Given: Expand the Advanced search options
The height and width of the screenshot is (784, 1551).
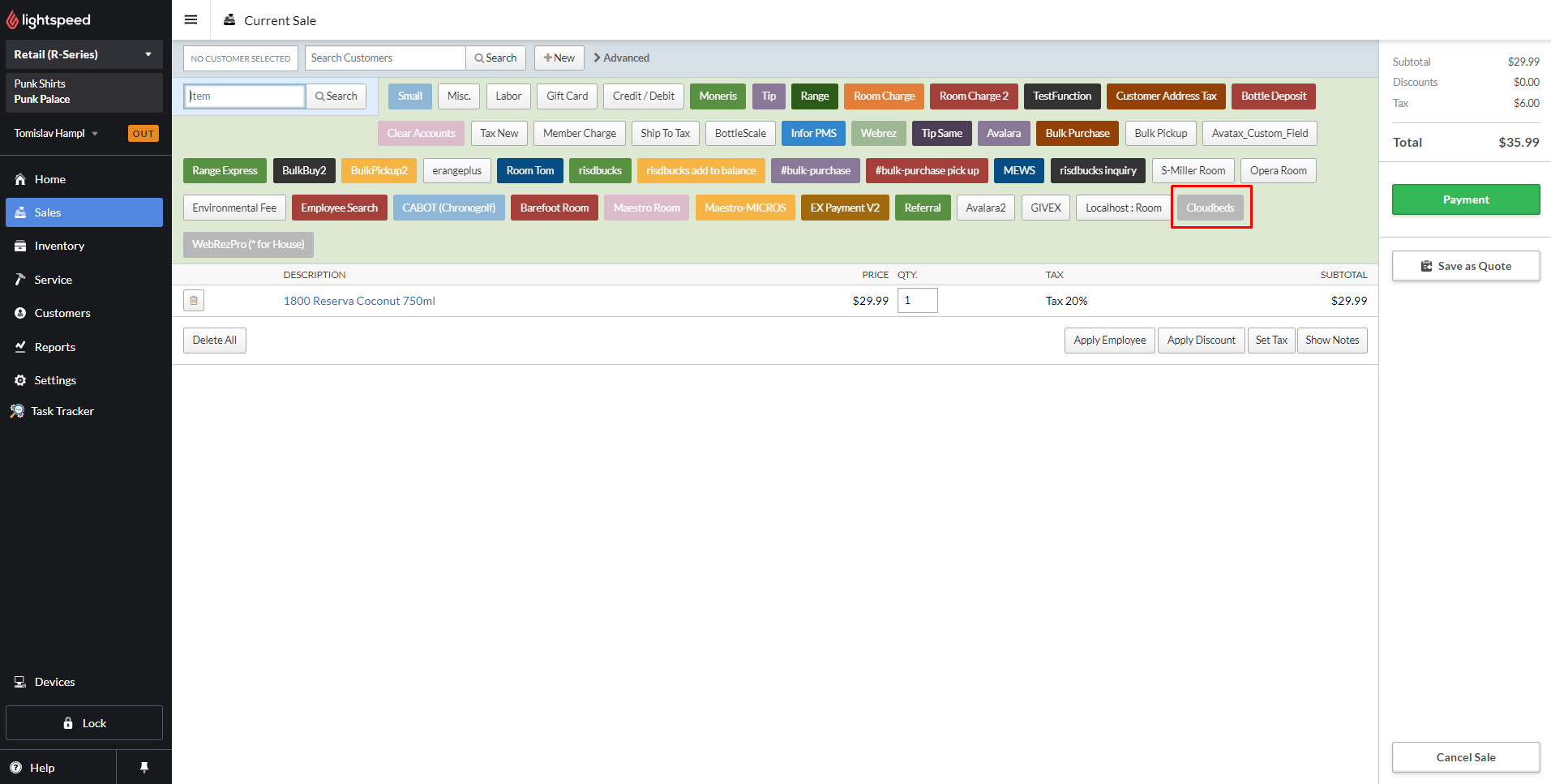Looking at the screenshot, I should [x=621, y=58].
